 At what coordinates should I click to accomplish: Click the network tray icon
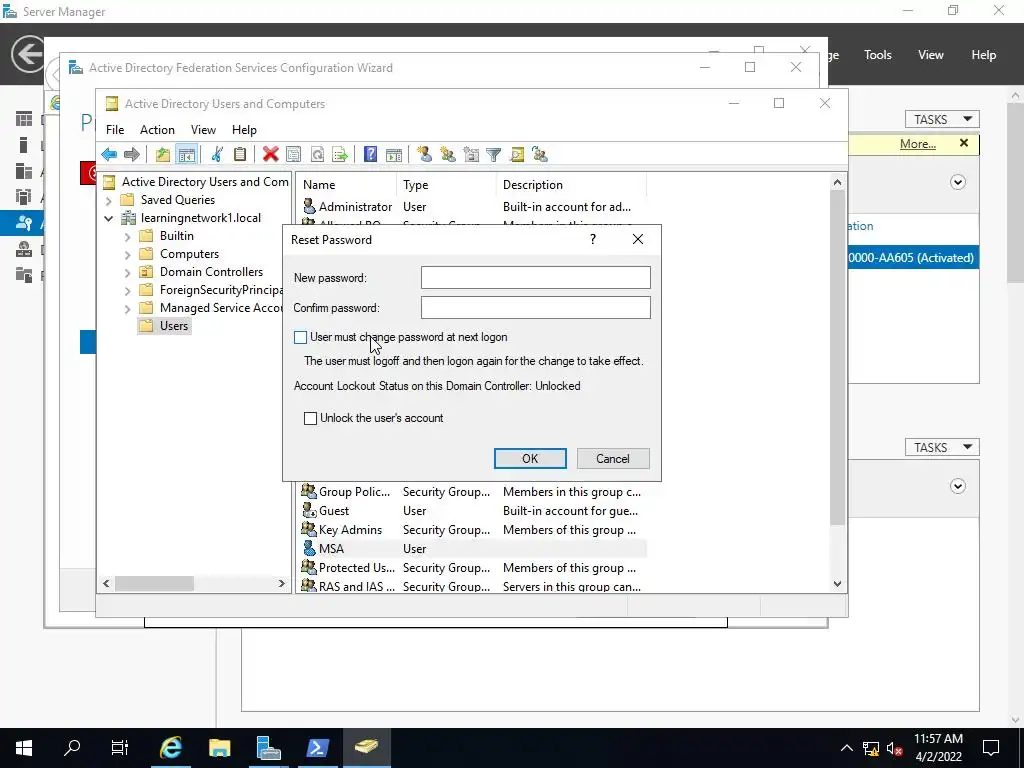(x=871, y=748)
